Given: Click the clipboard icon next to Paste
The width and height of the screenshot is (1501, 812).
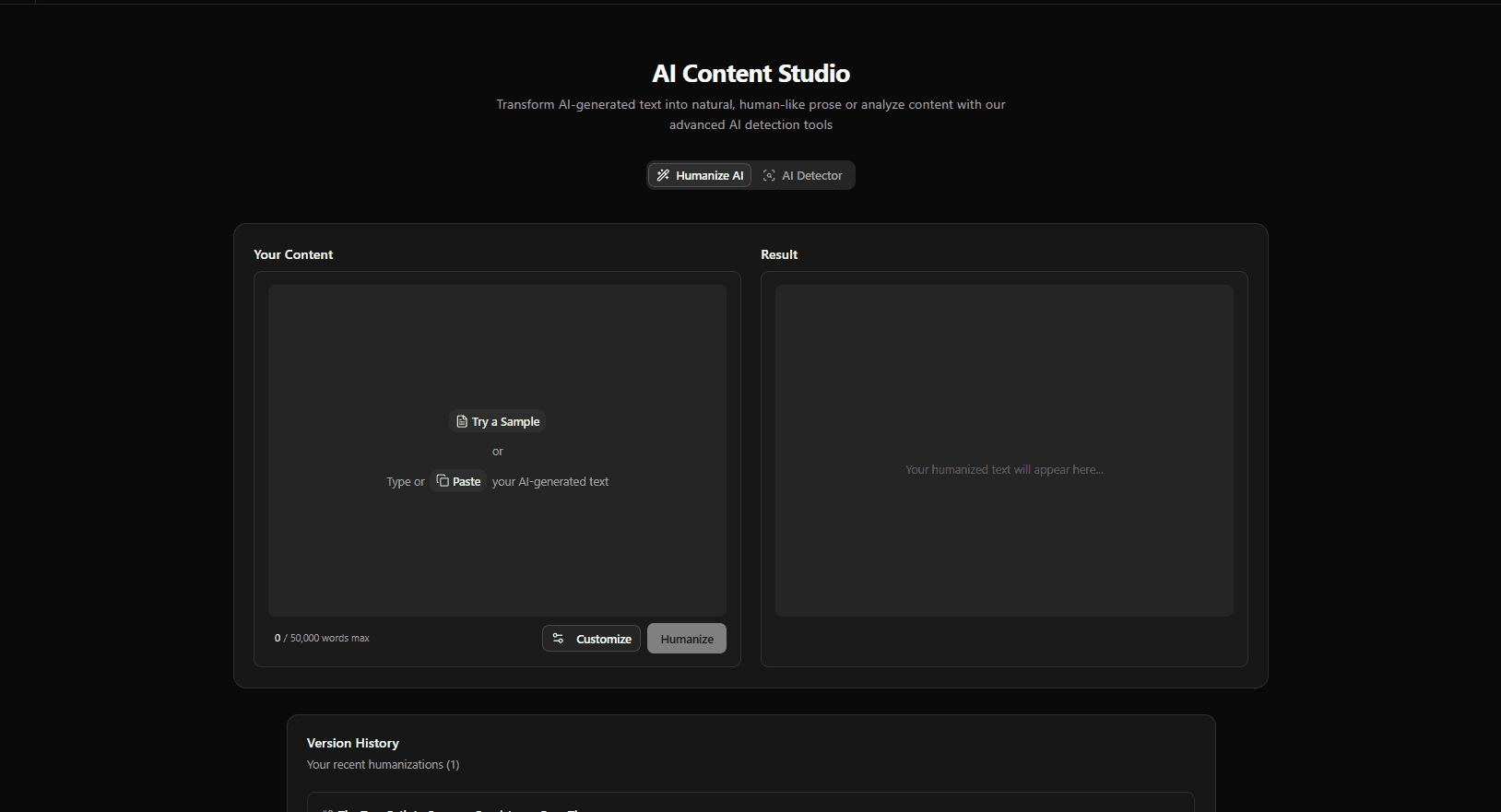Looking at the screenshot, I should [443, 481].
